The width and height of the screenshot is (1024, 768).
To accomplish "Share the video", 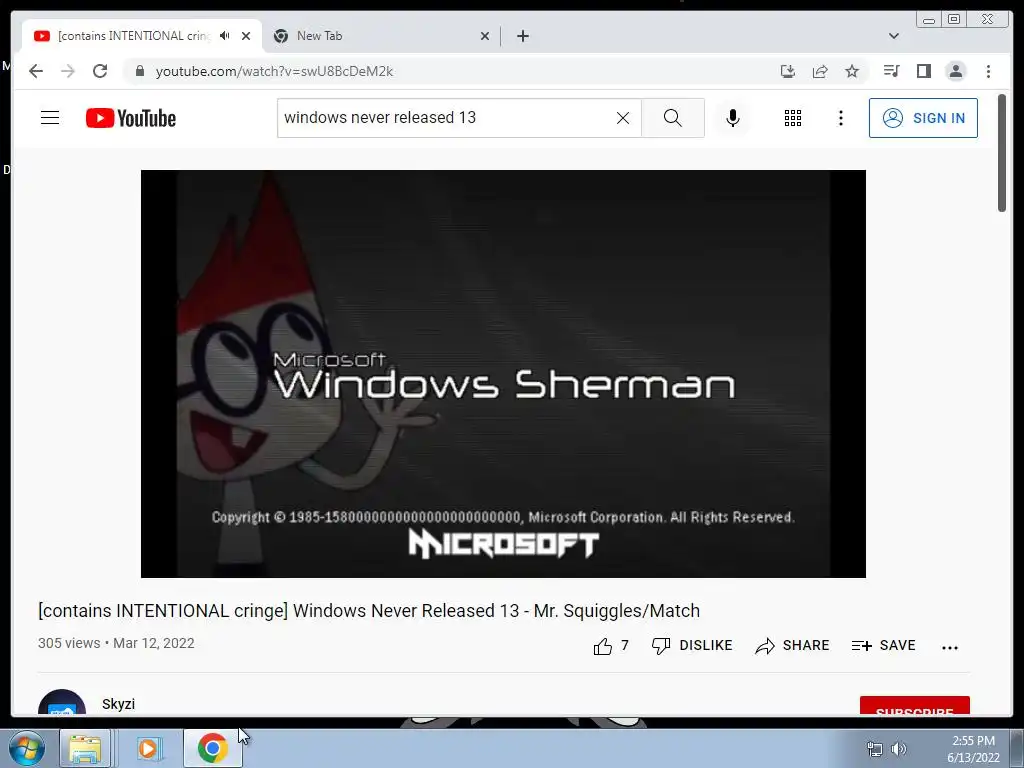I will click(792, 646).
